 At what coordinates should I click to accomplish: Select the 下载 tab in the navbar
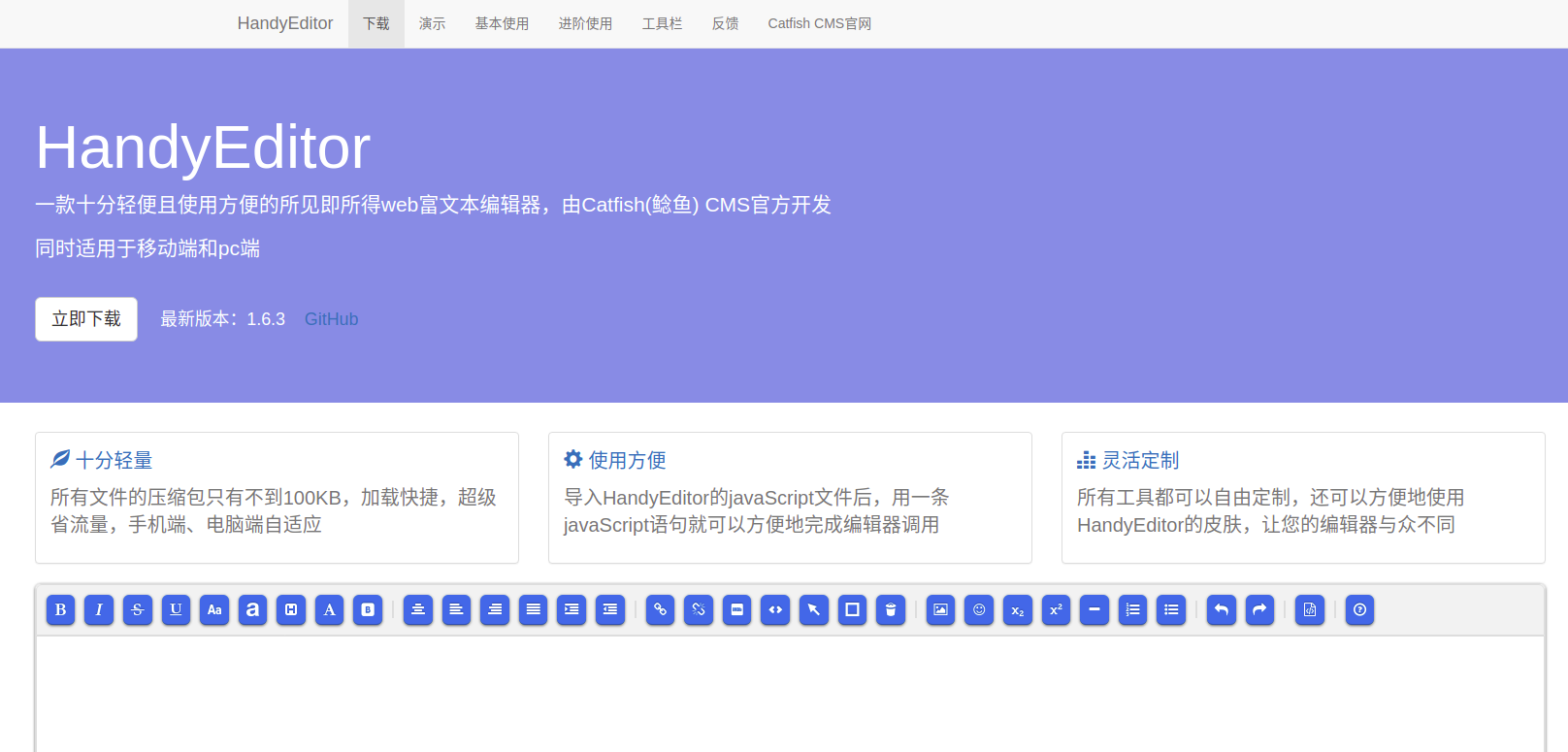click(376, 23)
